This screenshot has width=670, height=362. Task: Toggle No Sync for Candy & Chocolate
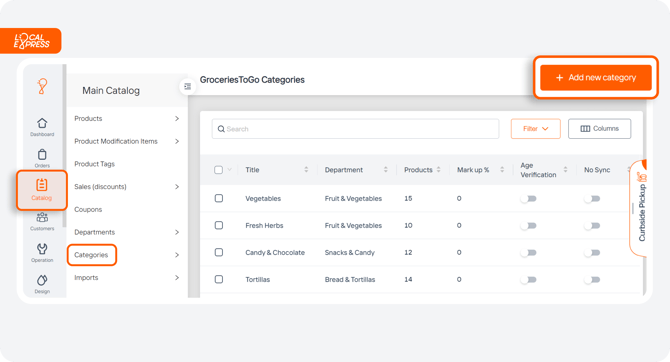[592, 253]
